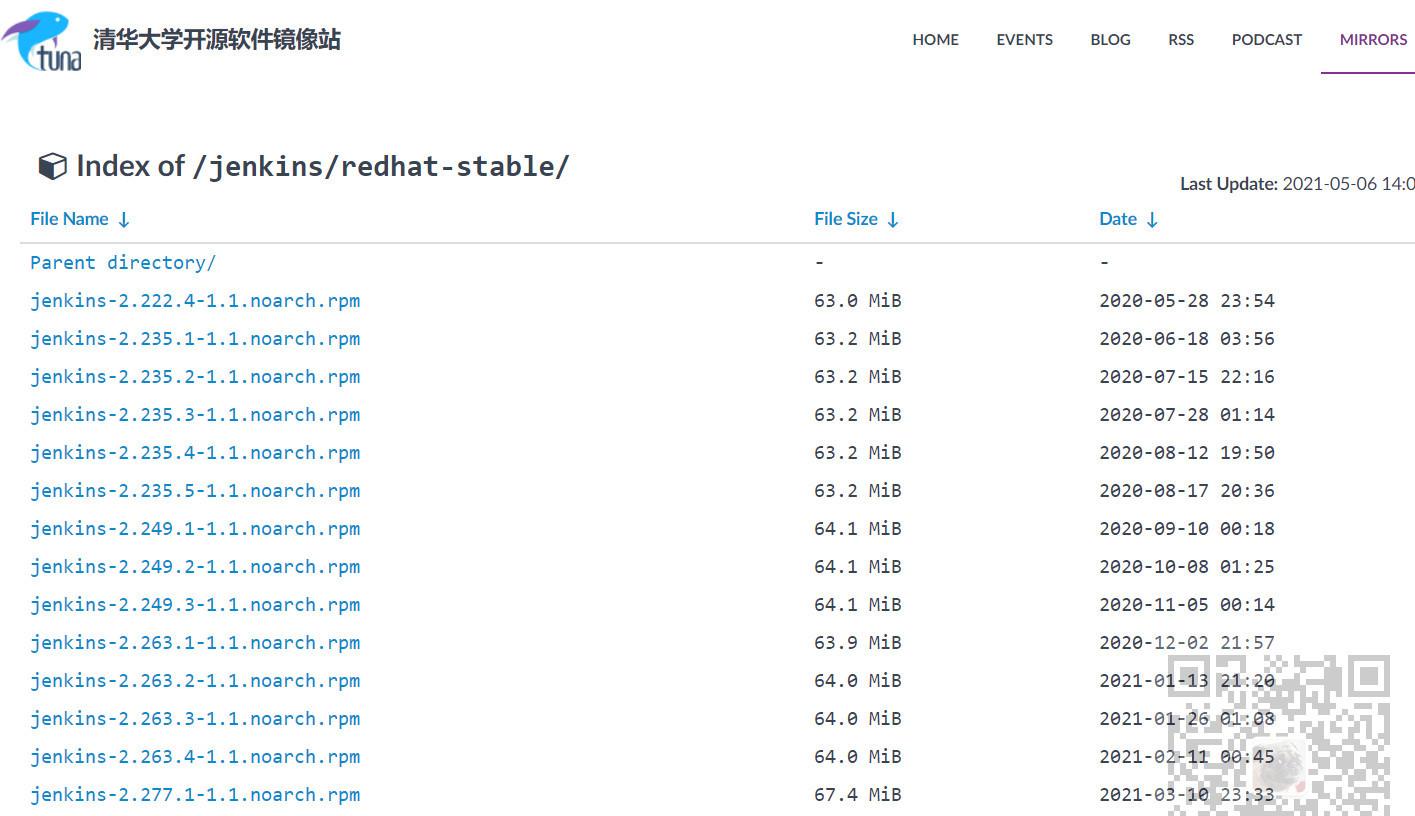Click the Last Update timestamp text
The image size is (1415, 816).
1297,184
